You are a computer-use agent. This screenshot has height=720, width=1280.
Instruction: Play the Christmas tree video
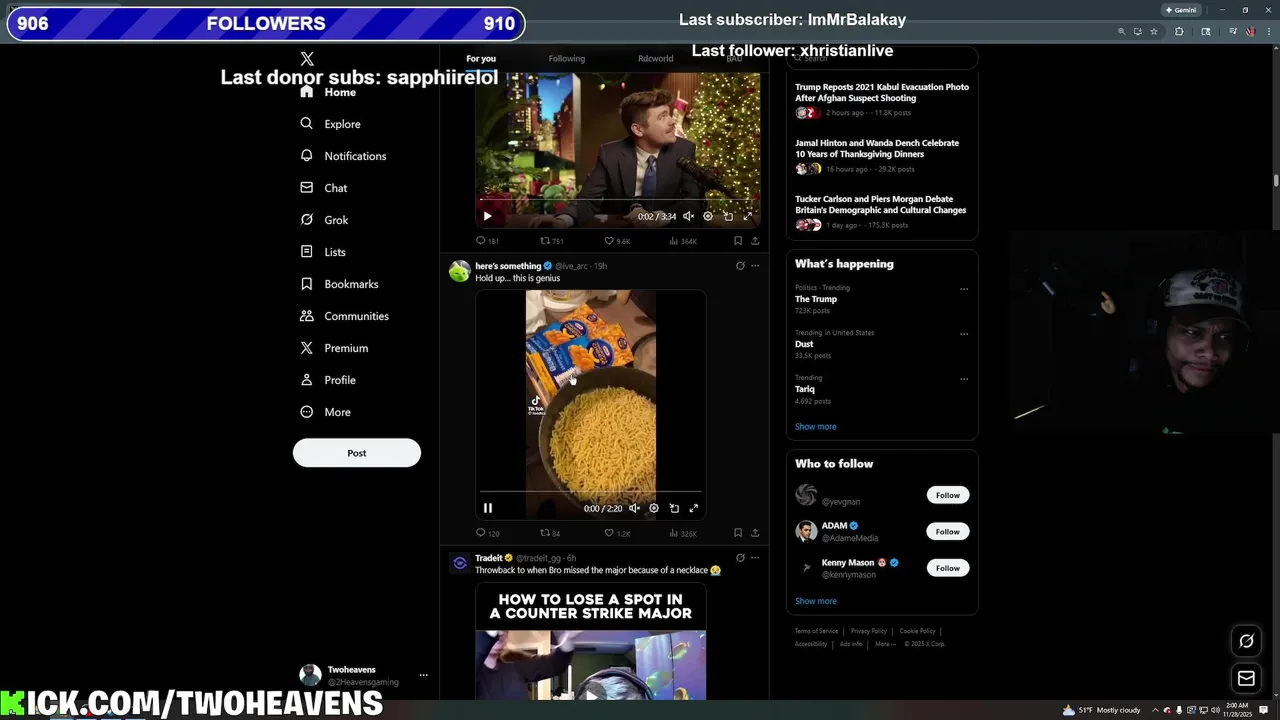[487, 216]
